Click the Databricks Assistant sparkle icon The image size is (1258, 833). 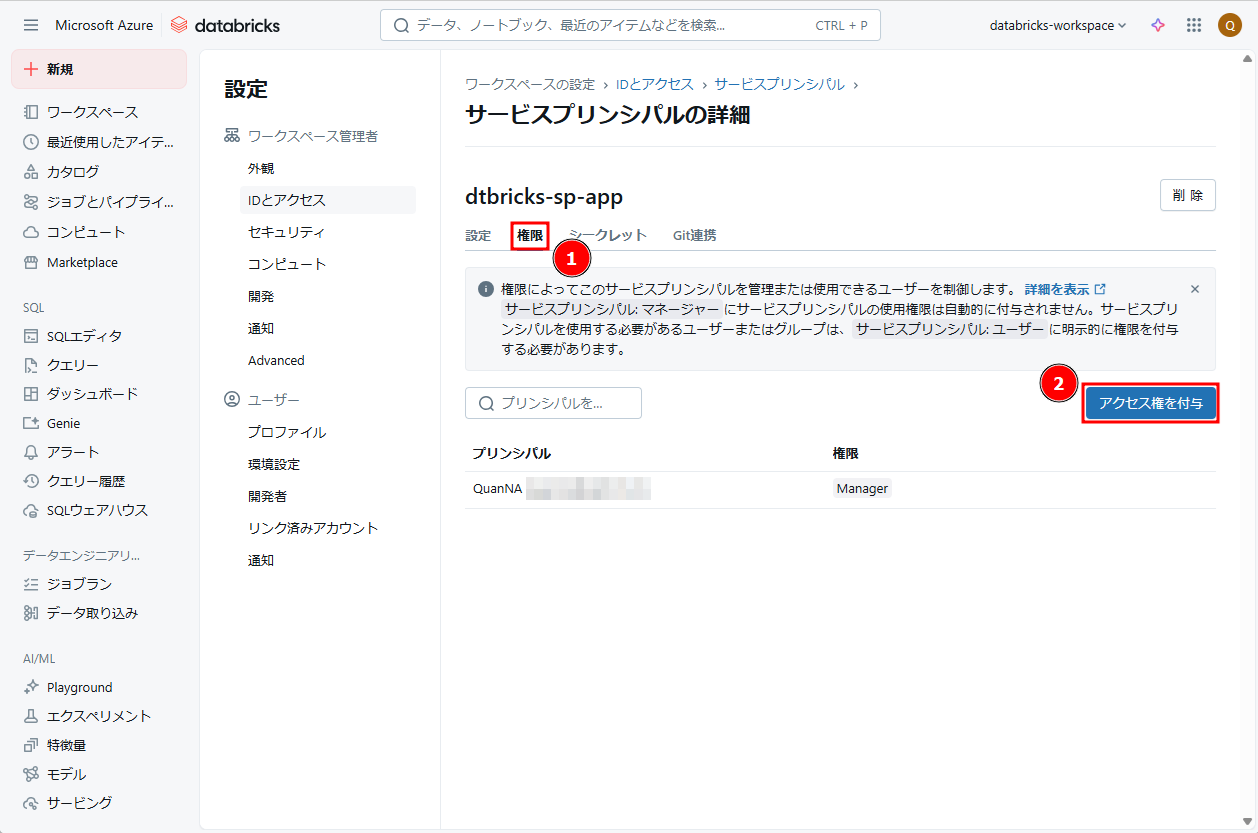click(1158, 25)
